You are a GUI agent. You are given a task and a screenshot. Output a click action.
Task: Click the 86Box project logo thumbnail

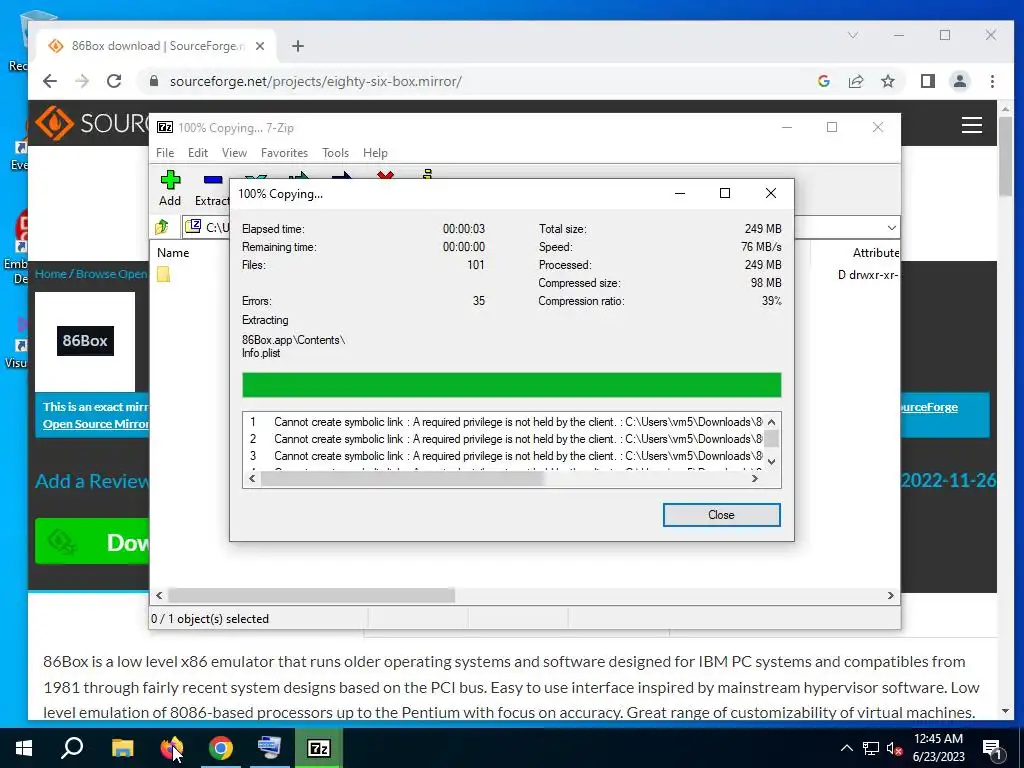click(x=85, y=341)
